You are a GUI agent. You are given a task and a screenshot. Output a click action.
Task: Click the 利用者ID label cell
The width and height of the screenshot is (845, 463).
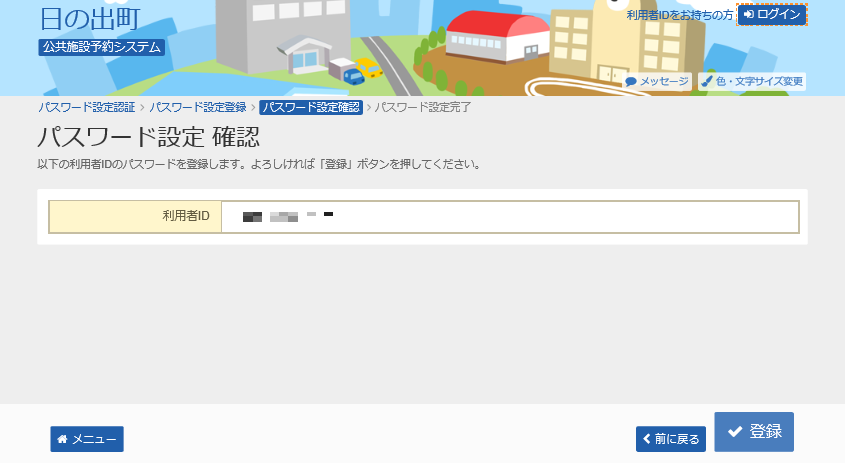pos(135,217)
